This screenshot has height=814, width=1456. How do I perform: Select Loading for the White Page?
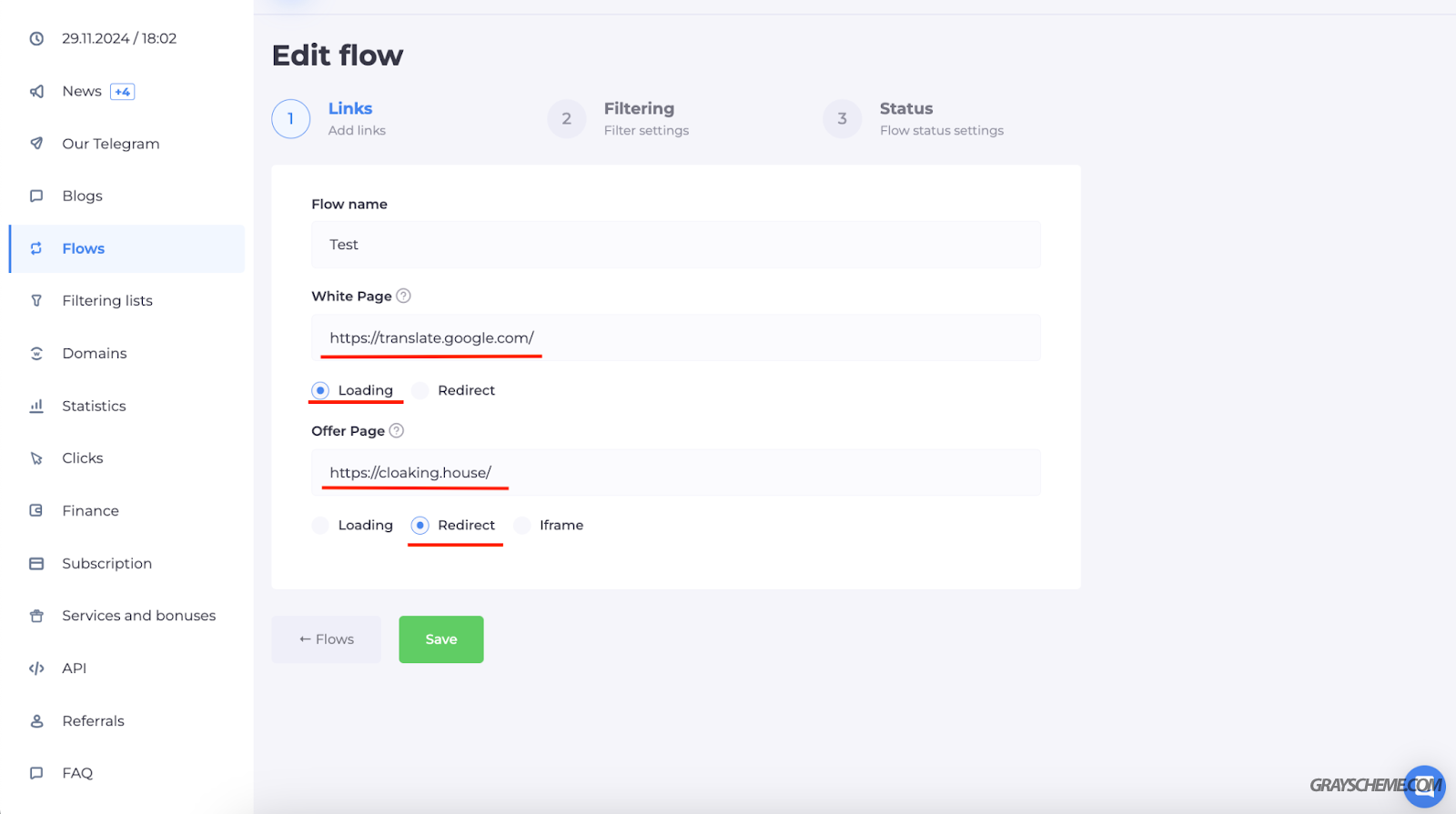pyautogui.click(x=320, y=390)
